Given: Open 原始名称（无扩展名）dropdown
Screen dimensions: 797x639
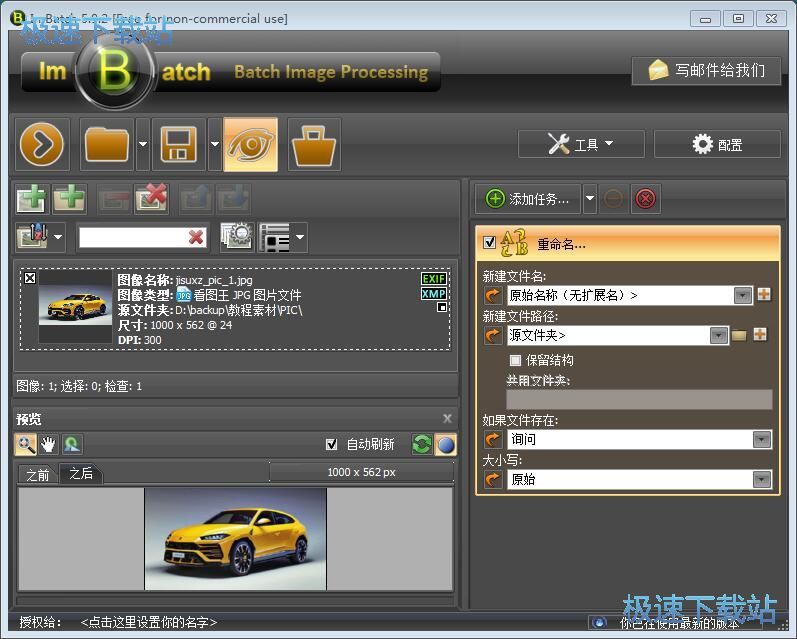Looking at the screenshot, I should (x=743, y=295).
